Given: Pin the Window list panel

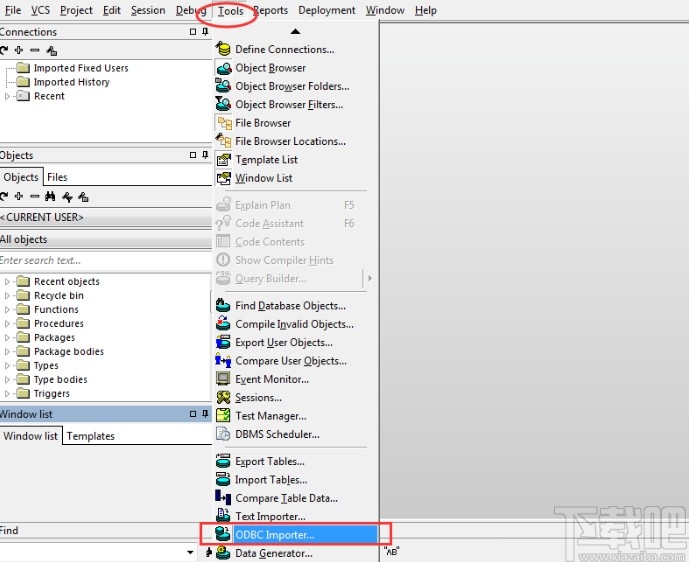Looking at the screenshot, I should pos(205,414).
